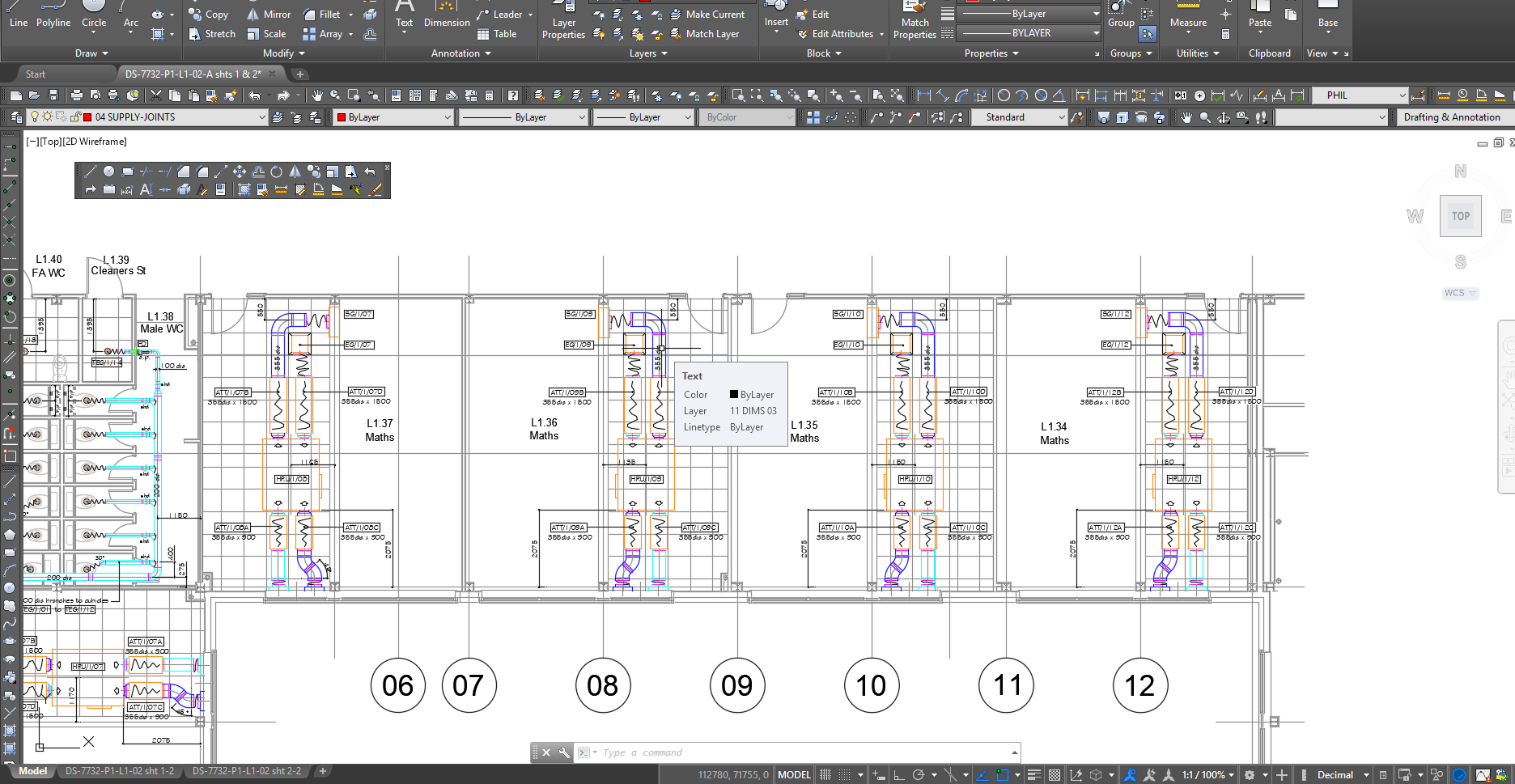1515x784 pixels.
Task: Open the 04 SUPPLY-JOINTS layer dropdown
Action: pos(261,117)
